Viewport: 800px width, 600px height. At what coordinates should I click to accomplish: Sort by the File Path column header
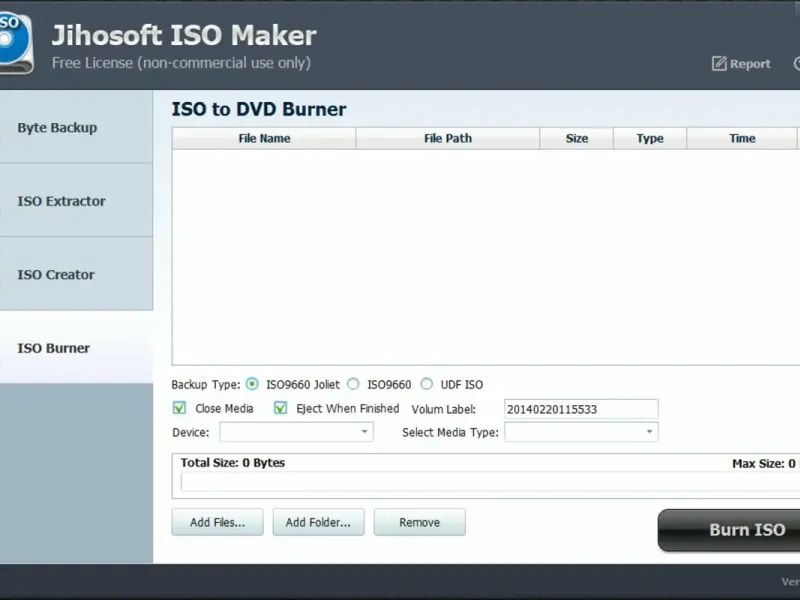[448, 139]
